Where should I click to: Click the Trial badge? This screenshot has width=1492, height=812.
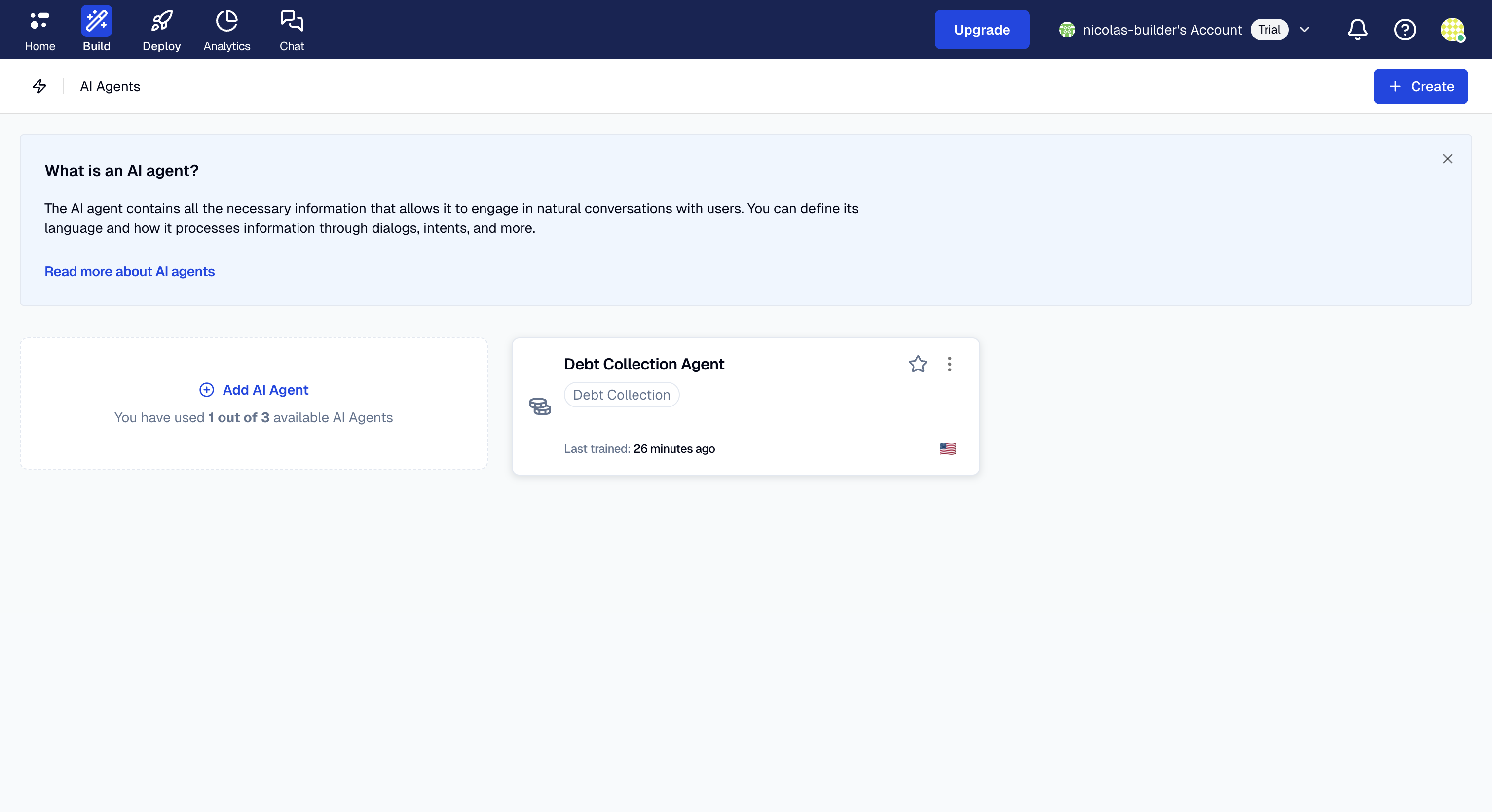pyautogui.click(x=1269, y=30)
